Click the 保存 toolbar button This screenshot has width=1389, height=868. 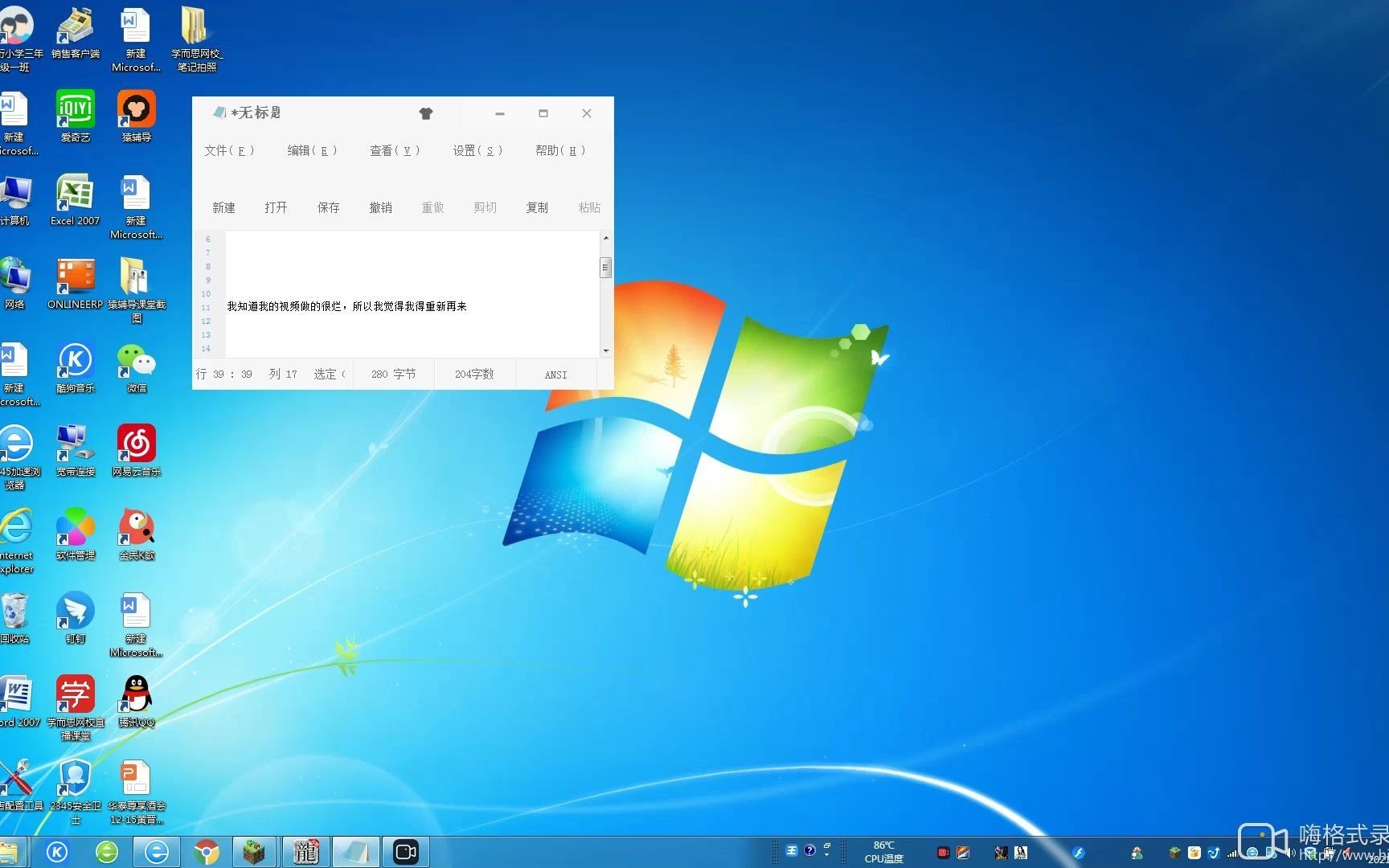(328, 207)
